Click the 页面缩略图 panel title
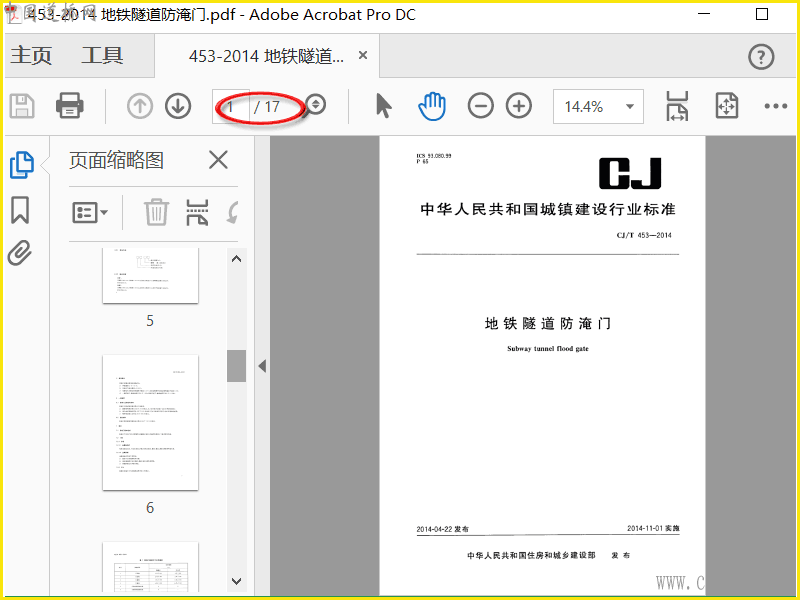 pyautogui.click(x=116, y=160)
